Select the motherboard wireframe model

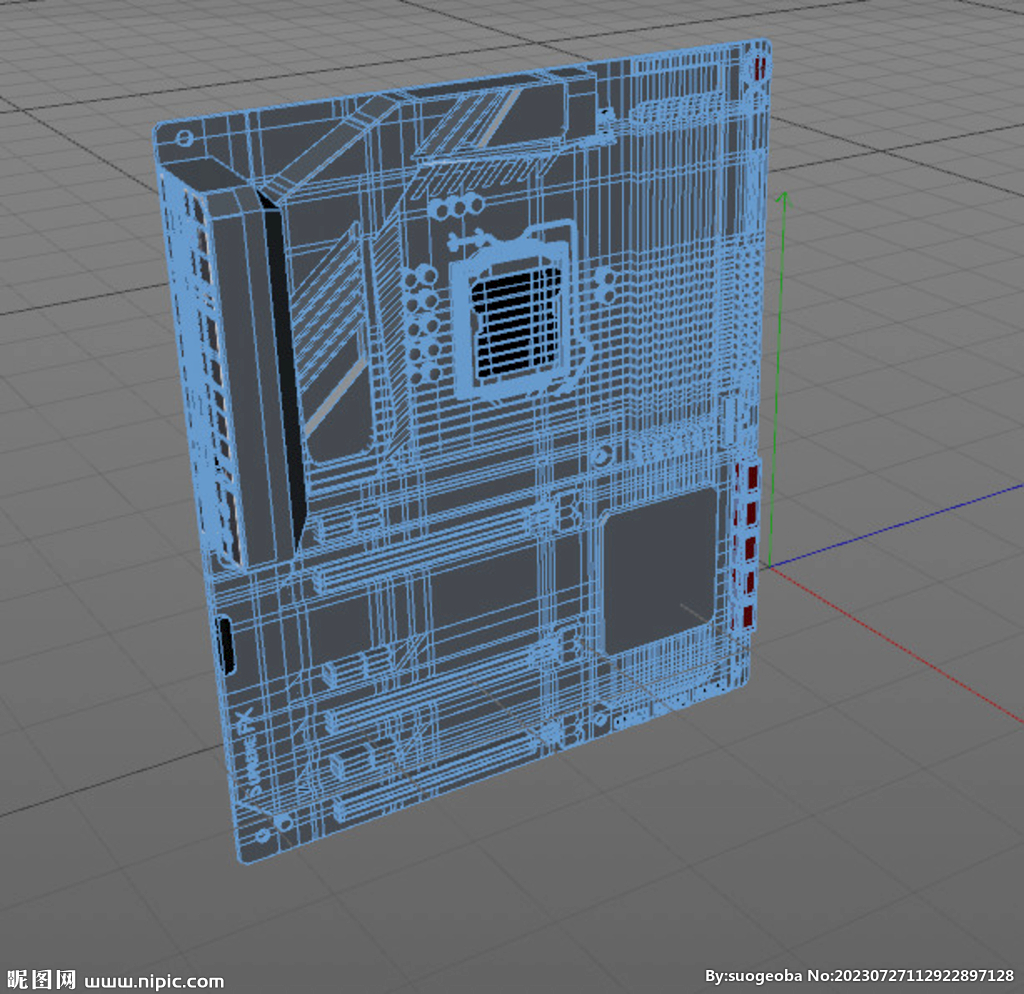click(462, 451)
